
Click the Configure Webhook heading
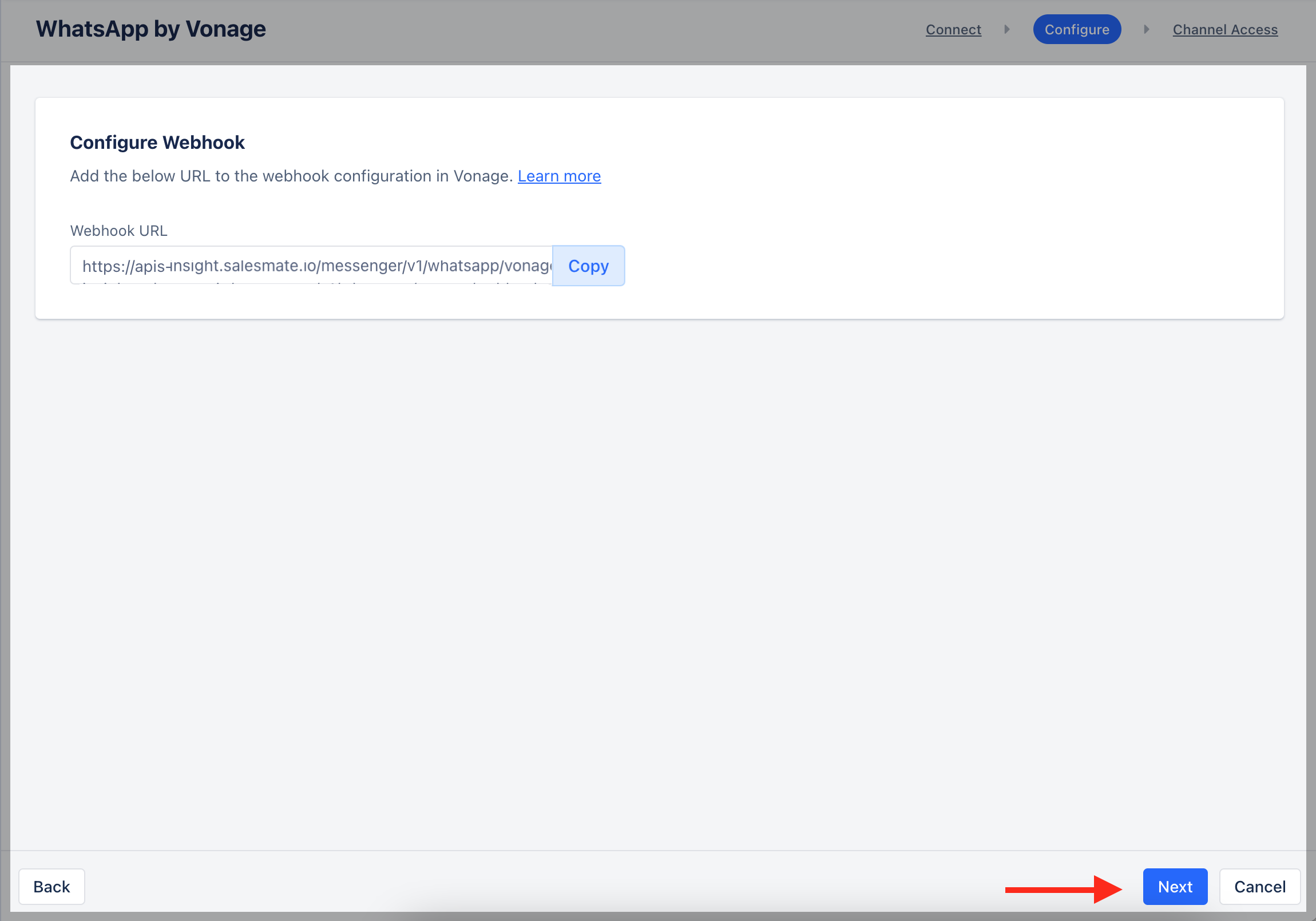[157, 142]
